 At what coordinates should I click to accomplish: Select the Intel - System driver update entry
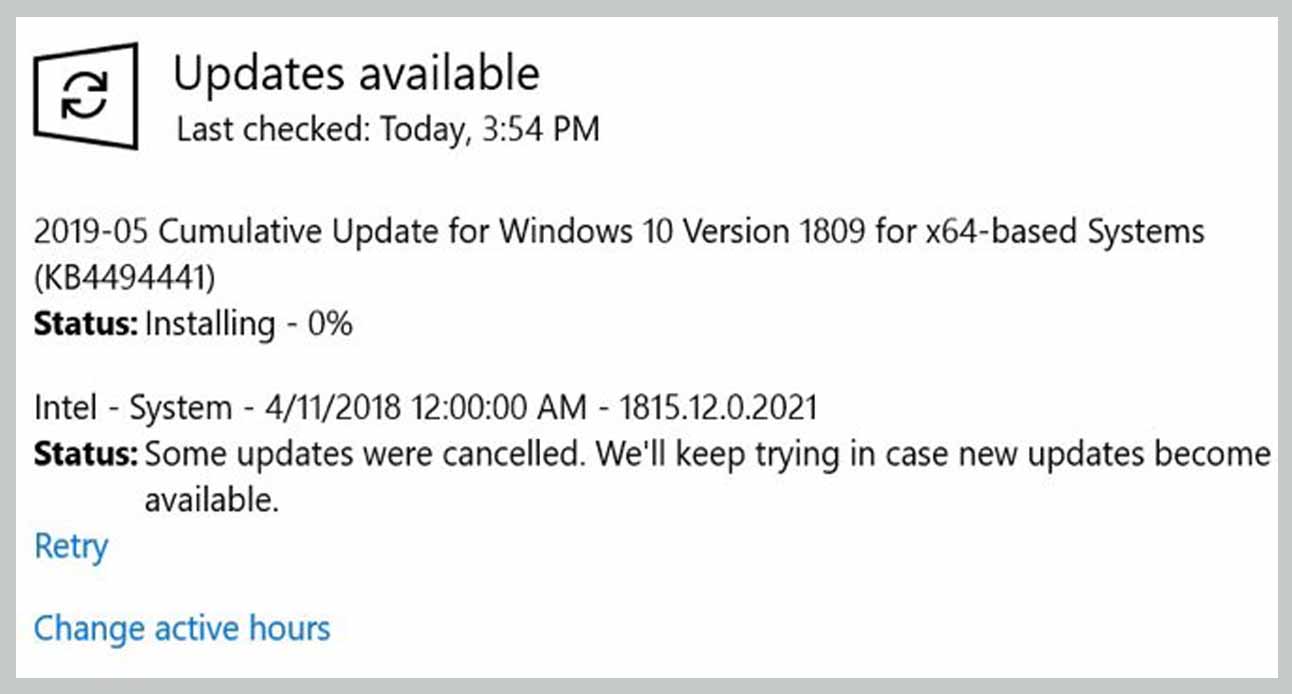coord(426,408)
